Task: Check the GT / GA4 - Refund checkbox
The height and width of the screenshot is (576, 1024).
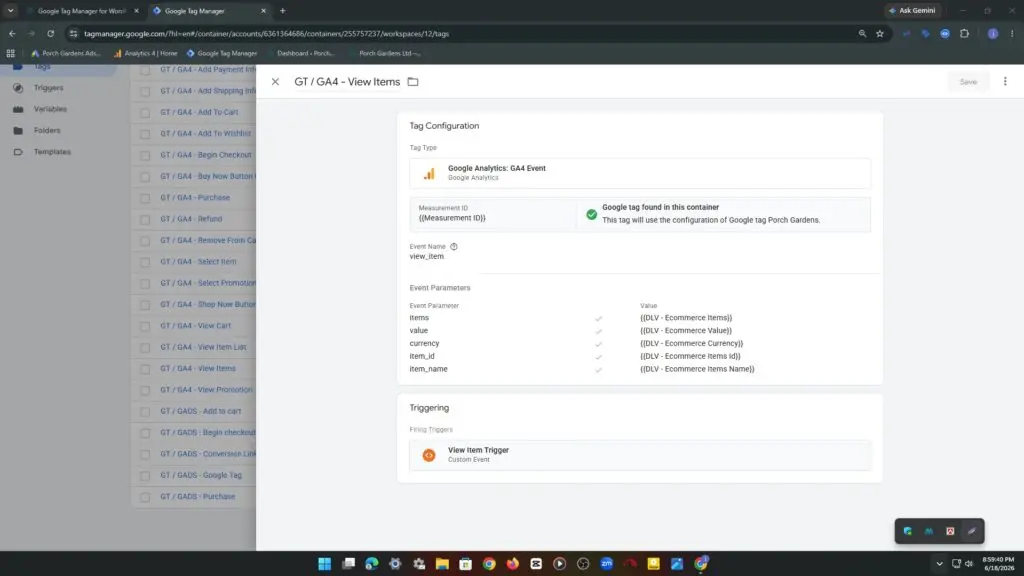Action: click(145, 219)
